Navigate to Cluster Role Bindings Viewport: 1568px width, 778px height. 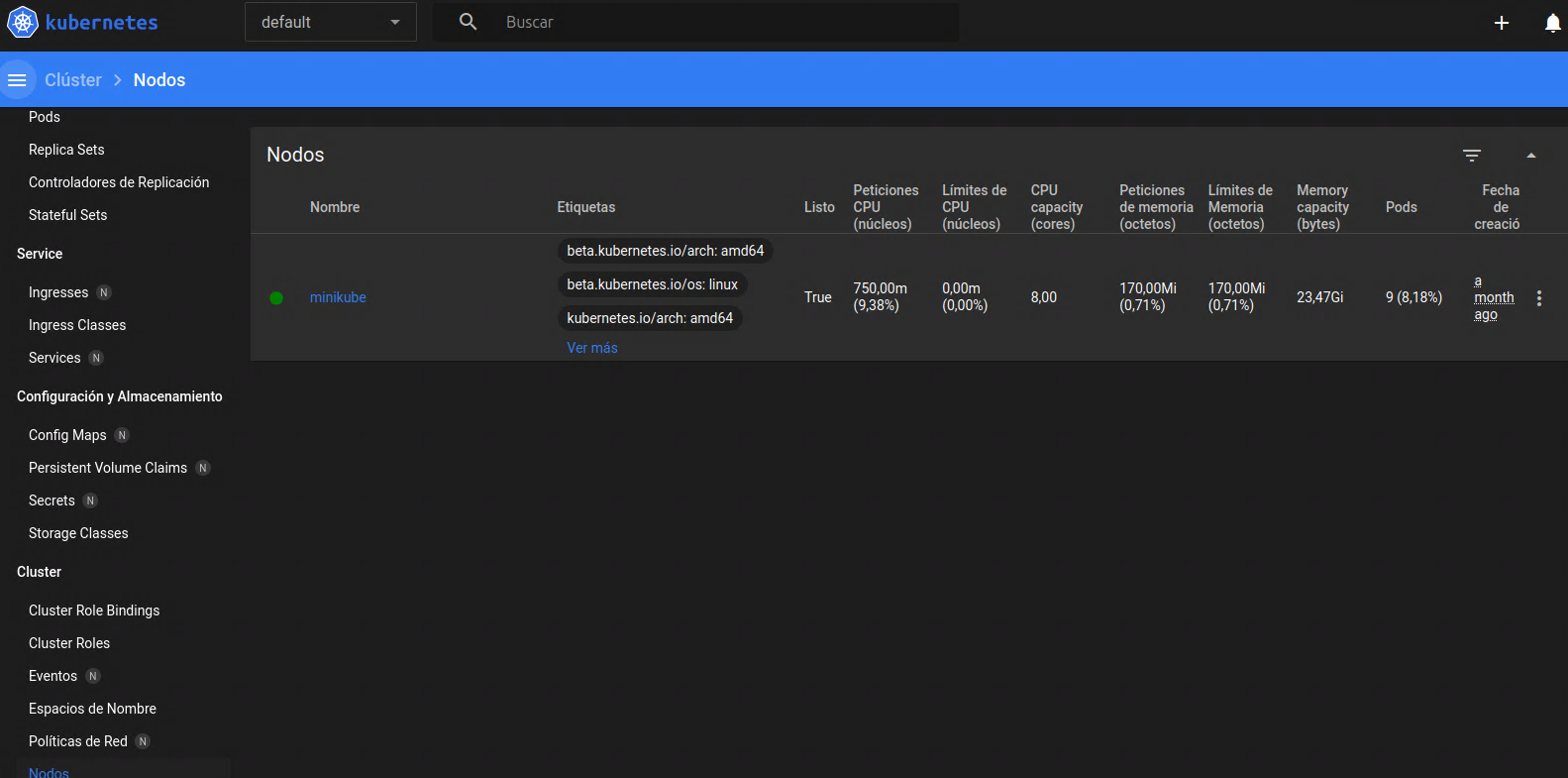(94, 611)
